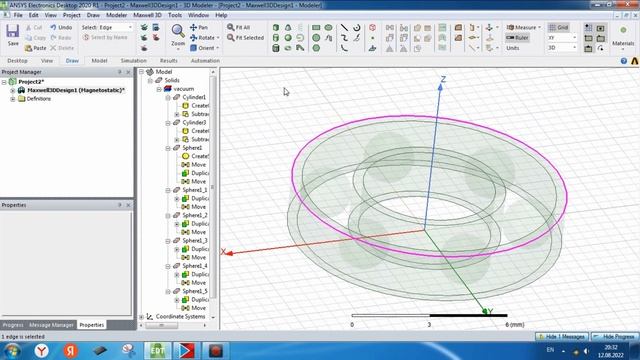Select Maxwell3DDesign1 (Magnetostatic) in project tree
The height and width of the screenshot is (360, 640).
76,90
